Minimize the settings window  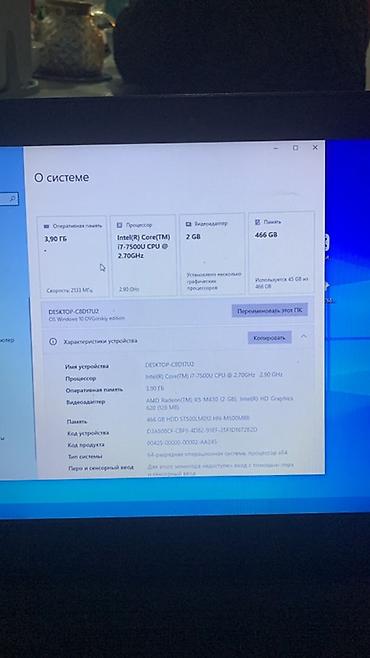coord(276,148)
